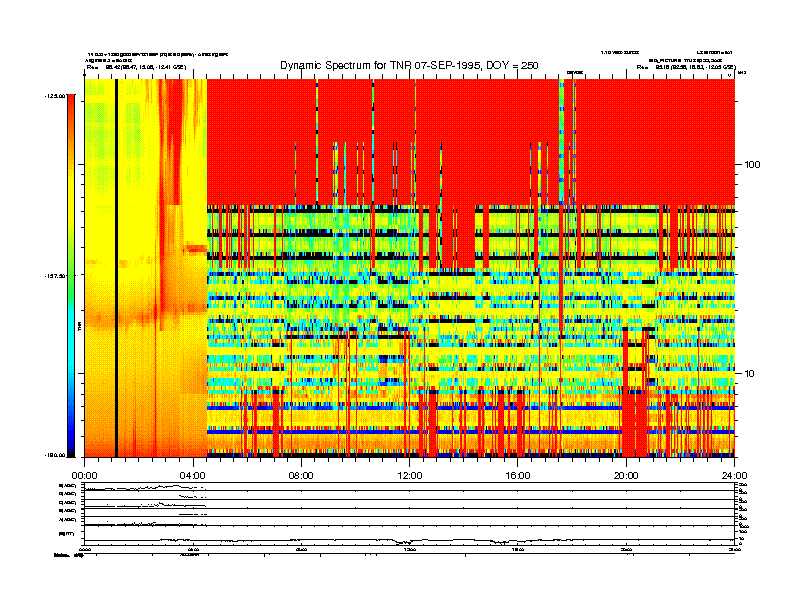Click the 20:00 time axis label
The image size is (792, 612).
[x=626, y=475]
